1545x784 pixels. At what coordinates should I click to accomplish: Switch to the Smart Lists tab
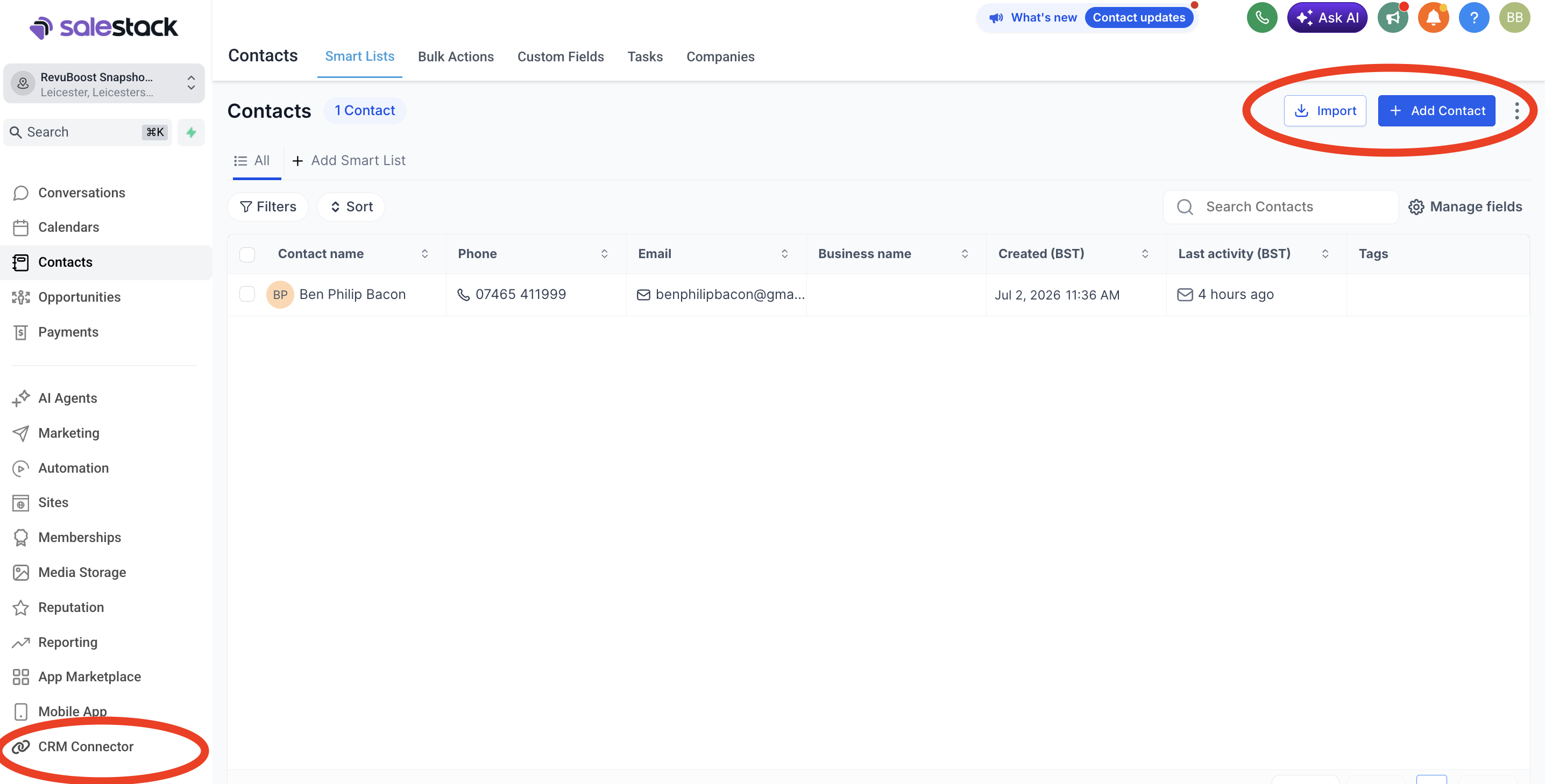pyautogui.click(x=359, y=57)
